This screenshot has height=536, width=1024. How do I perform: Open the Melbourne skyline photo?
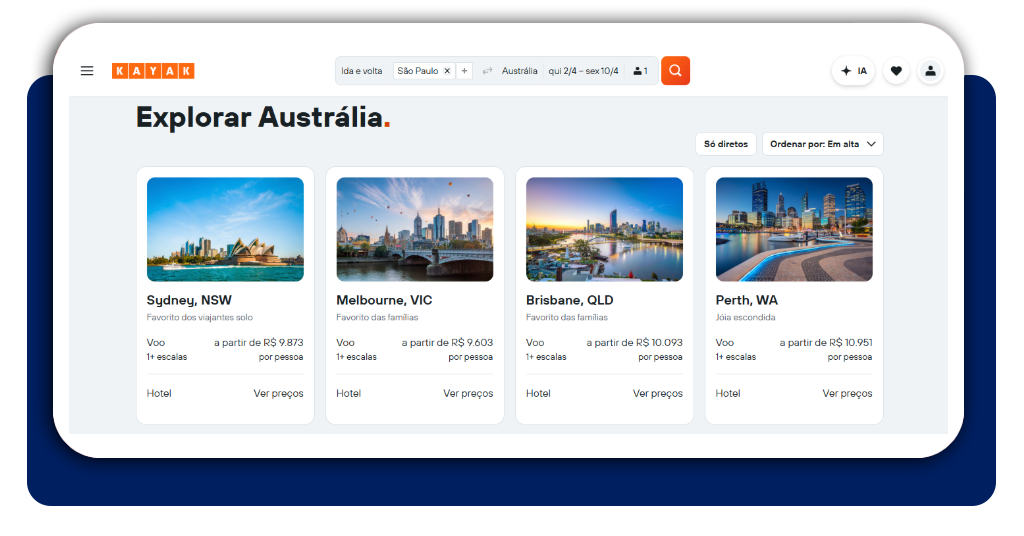pos(415,229)
